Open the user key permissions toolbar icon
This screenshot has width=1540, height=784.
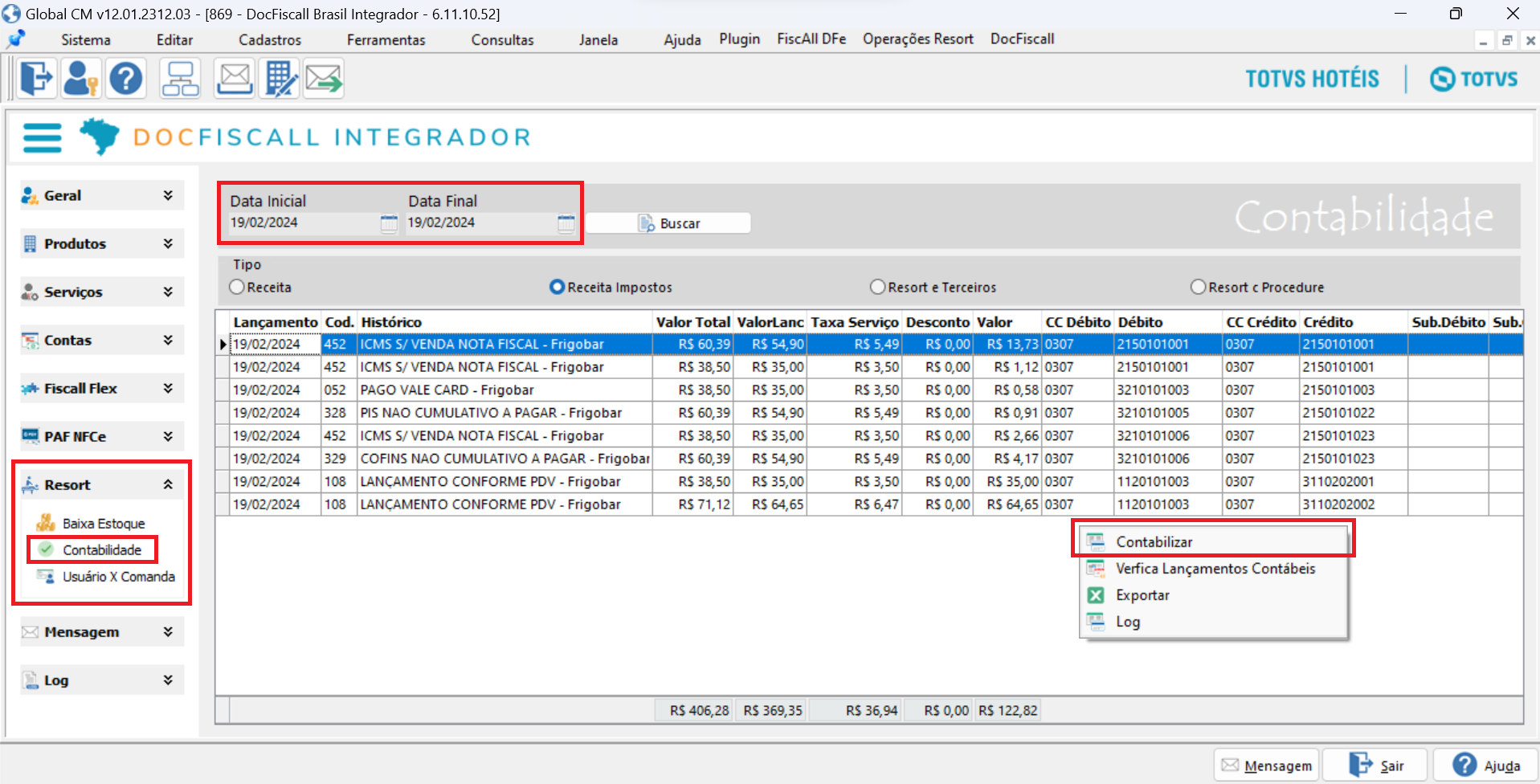pos(81,79)
